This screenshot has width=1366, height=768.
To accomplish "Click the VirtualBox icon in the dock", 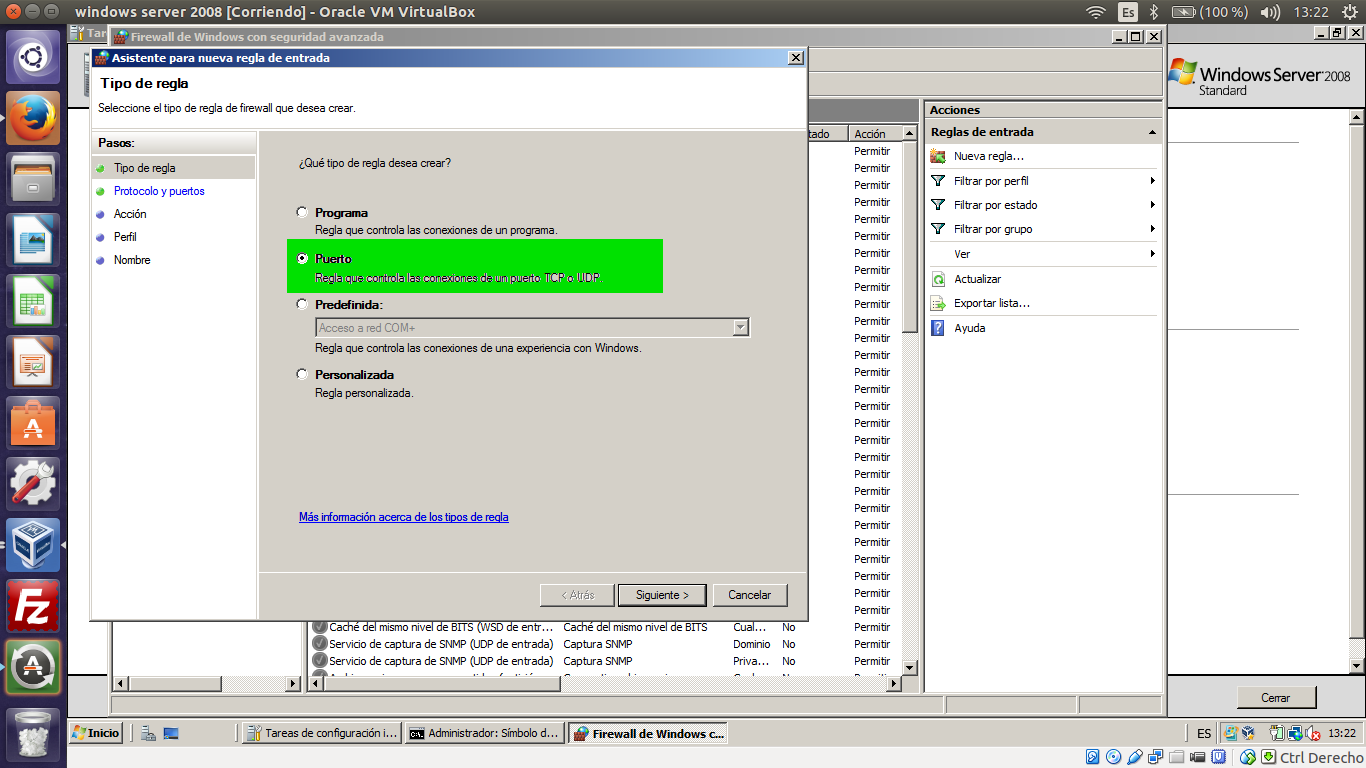I will coord(34,545).
